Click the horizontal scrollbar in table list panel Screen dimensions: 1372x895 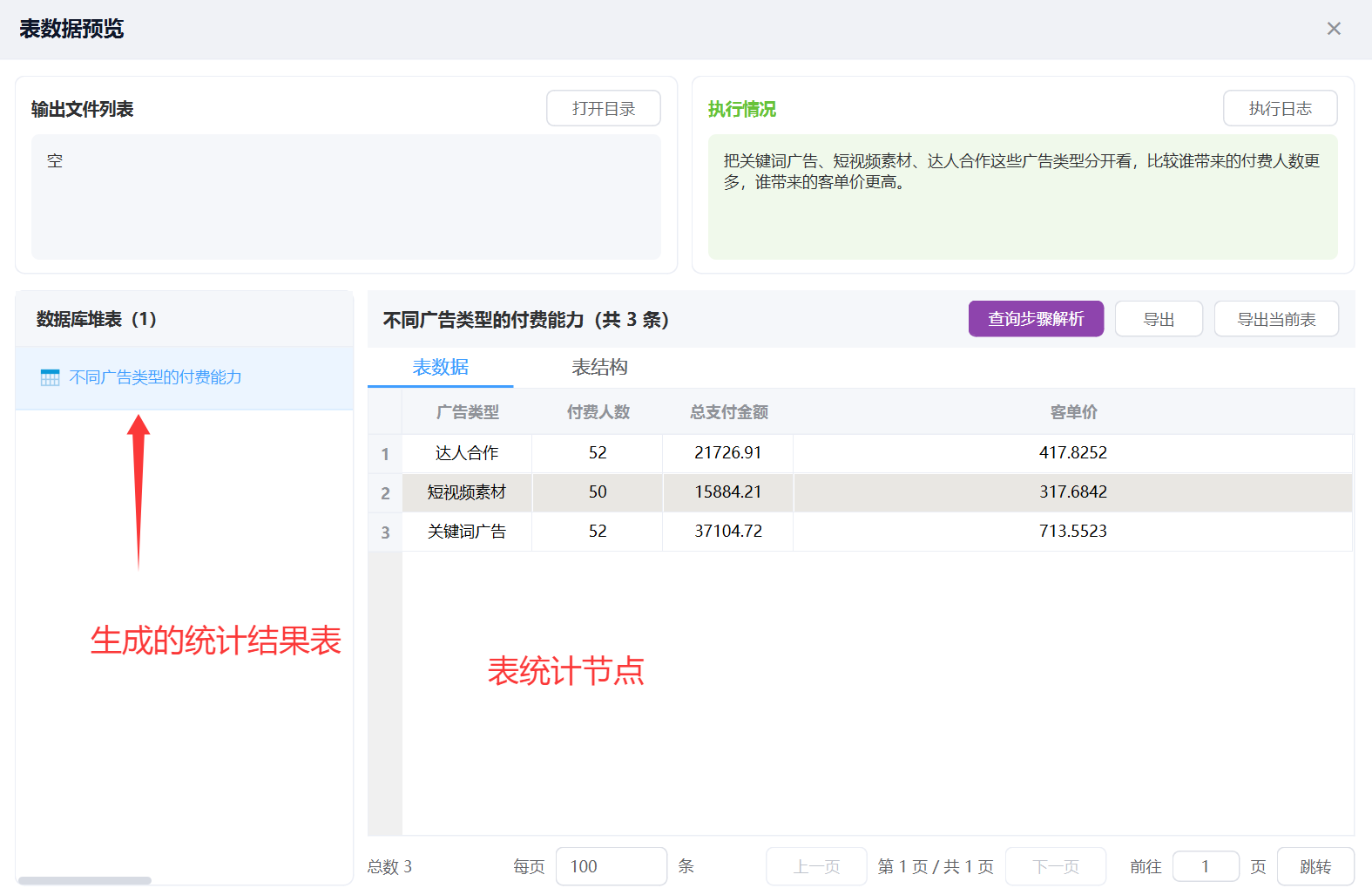pyautogui.click(x=84, y=880)
